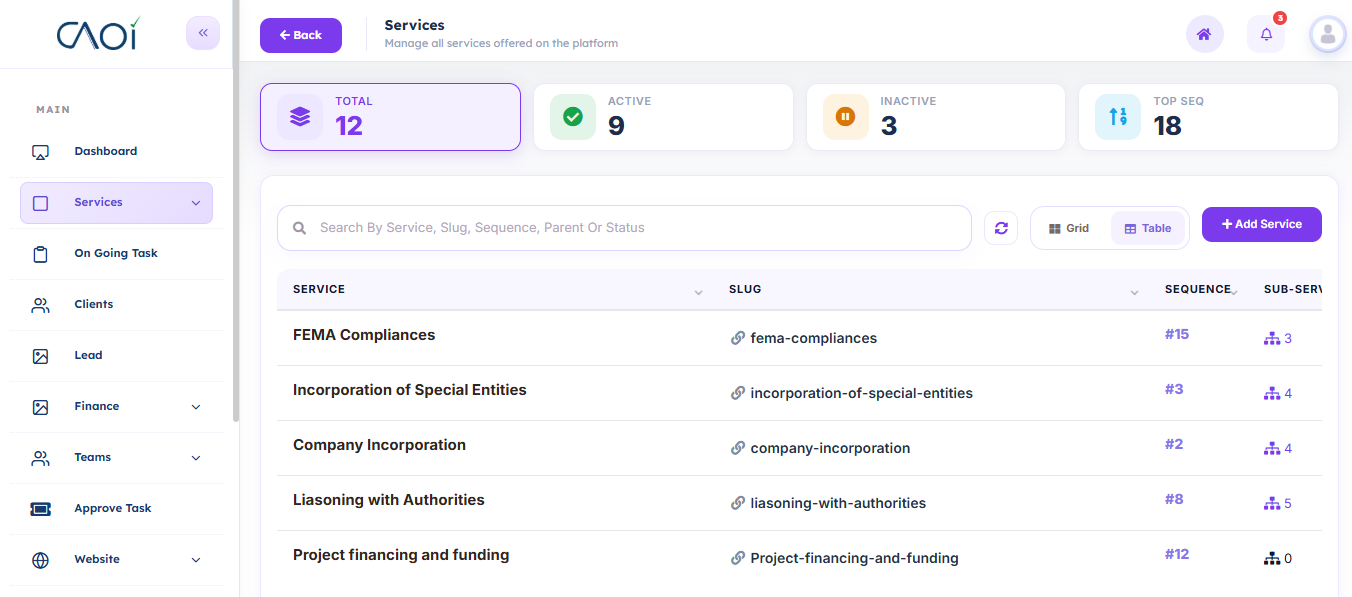This screenshot has width=1352, height=597.
Task: Select the Active 9 stat card
Action: [x=663, y=117]
